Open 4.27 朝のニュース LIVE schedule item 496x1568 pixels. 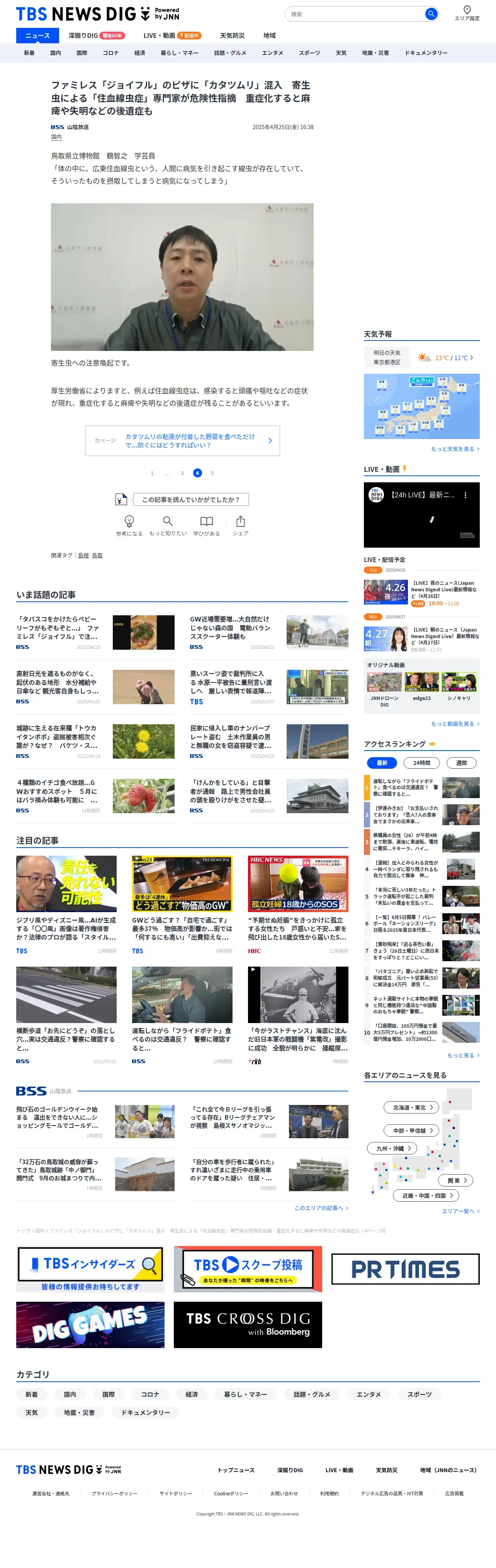422,639
